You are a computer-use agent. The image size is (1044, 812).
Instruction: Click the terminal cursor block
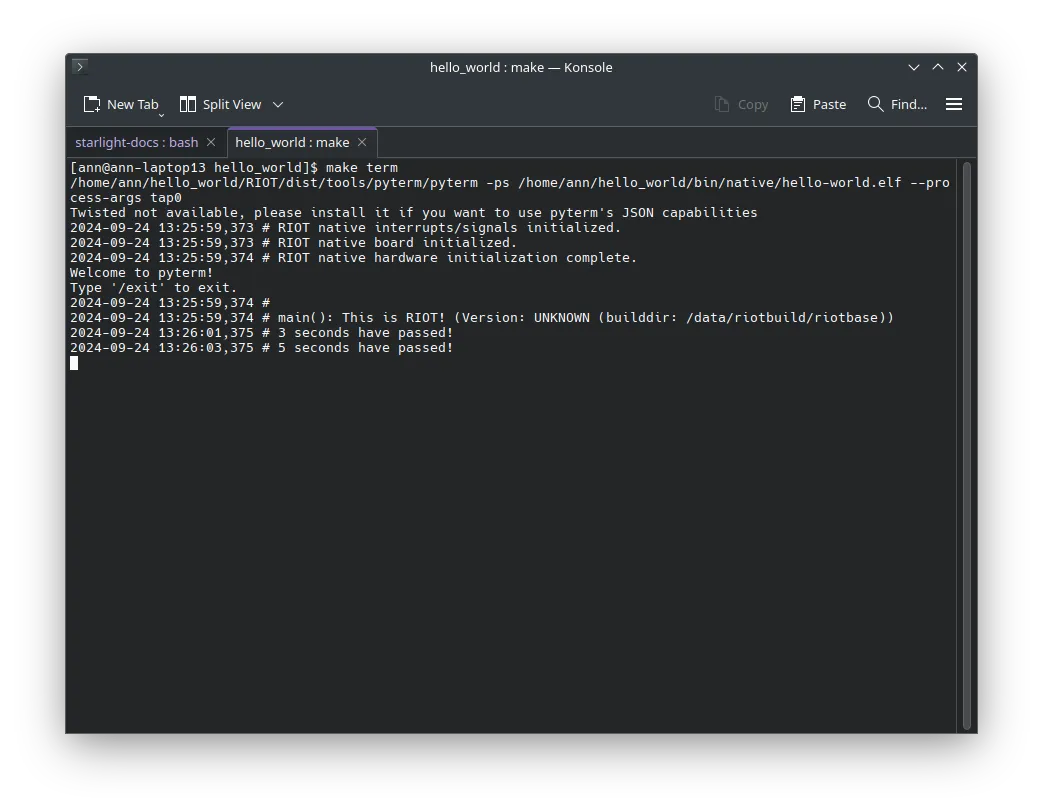click(x=74, y=363)
